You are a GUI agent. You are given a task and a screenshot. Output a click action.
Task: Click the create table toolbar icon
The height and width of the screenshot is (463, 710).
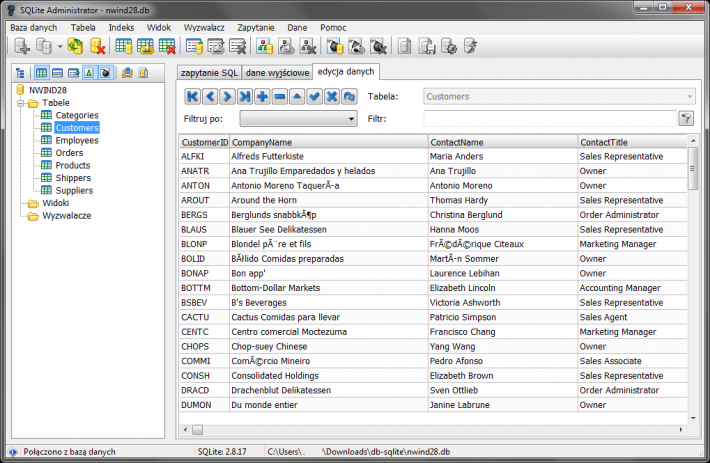click(123, 46)
